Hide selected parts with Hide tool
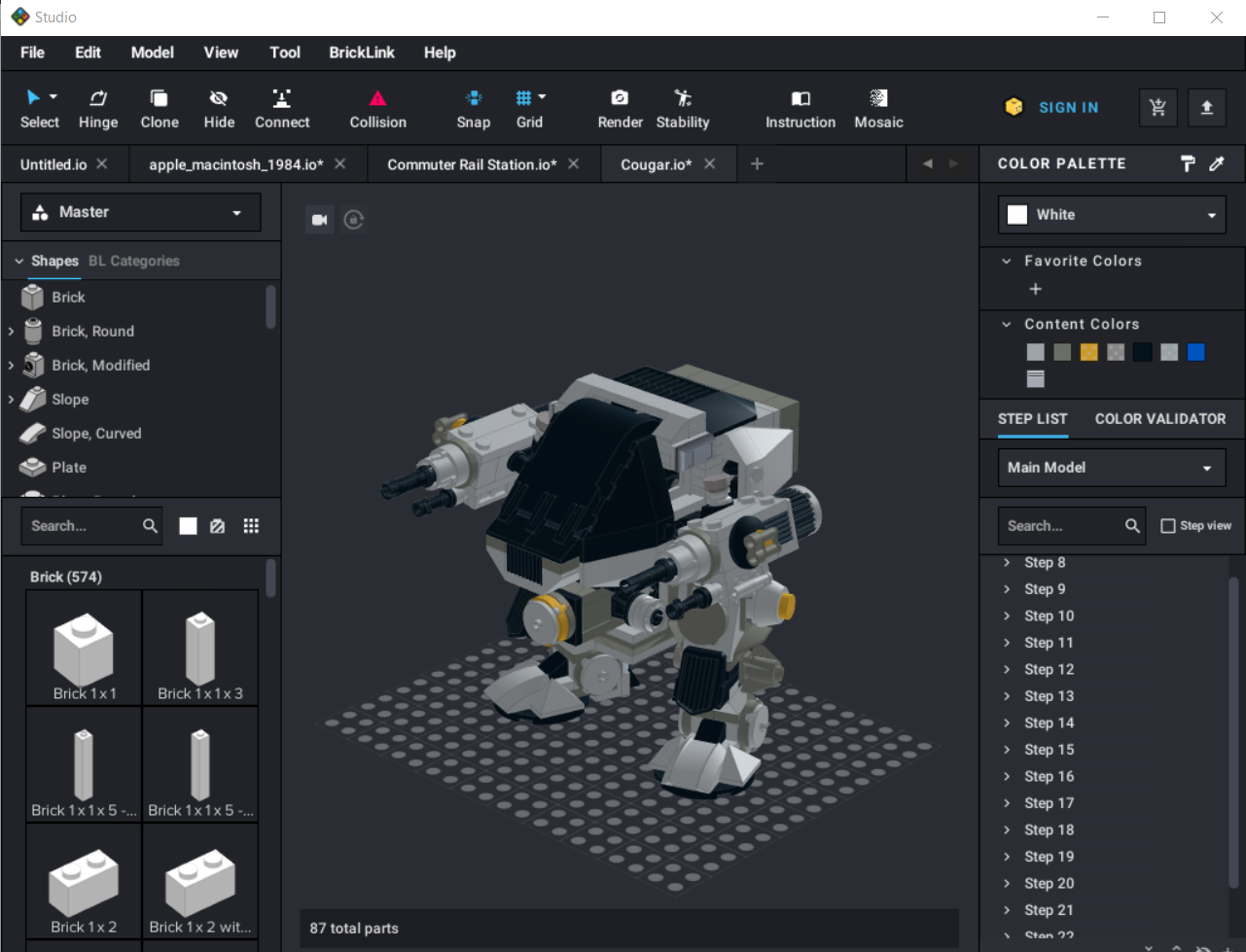Viewport: 1246px width, 952px height. (219, 108)
